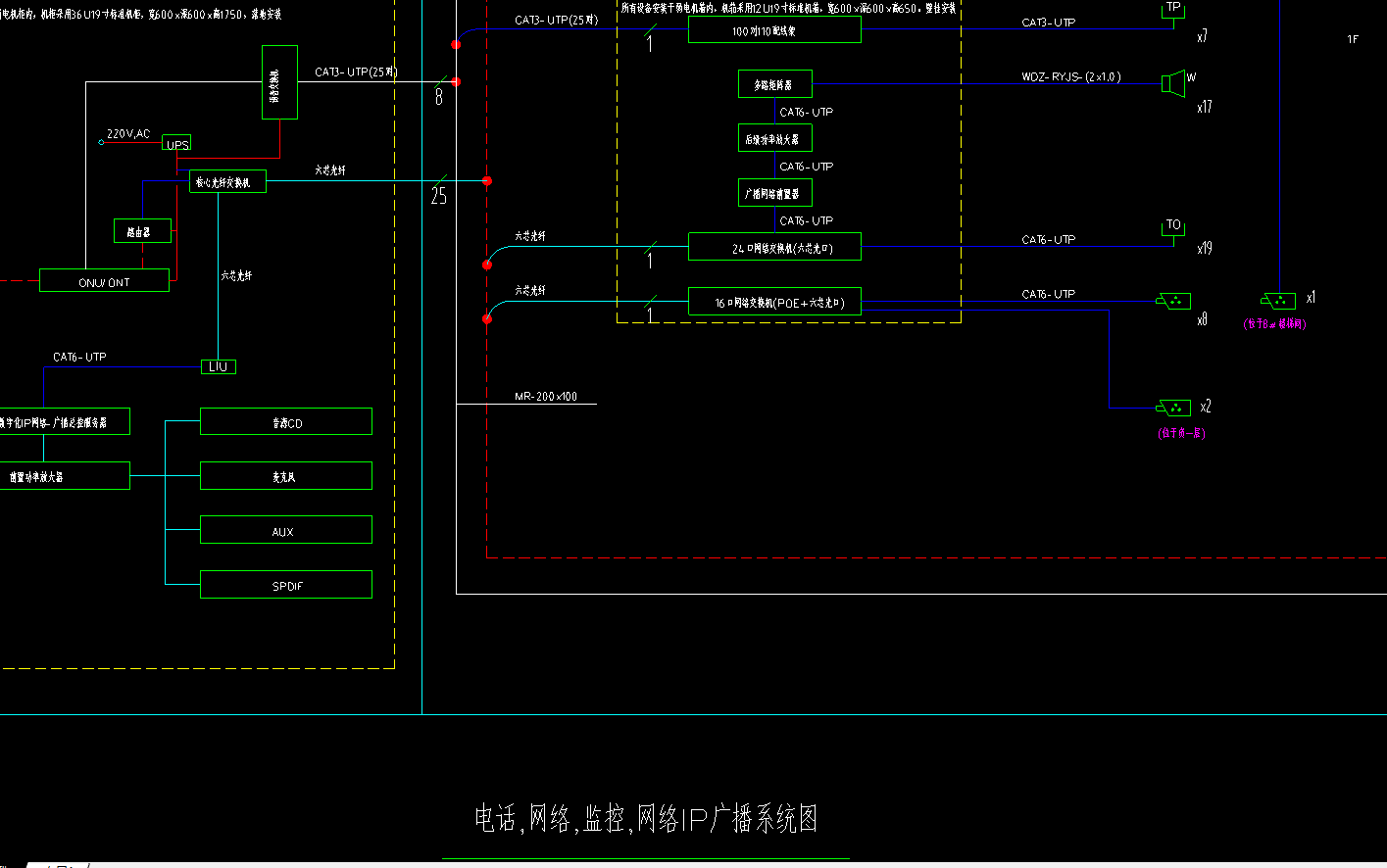Select the camera symbol labeled x2
The height and width of the screenshot is (868, 1387).
click(1173, 408)
